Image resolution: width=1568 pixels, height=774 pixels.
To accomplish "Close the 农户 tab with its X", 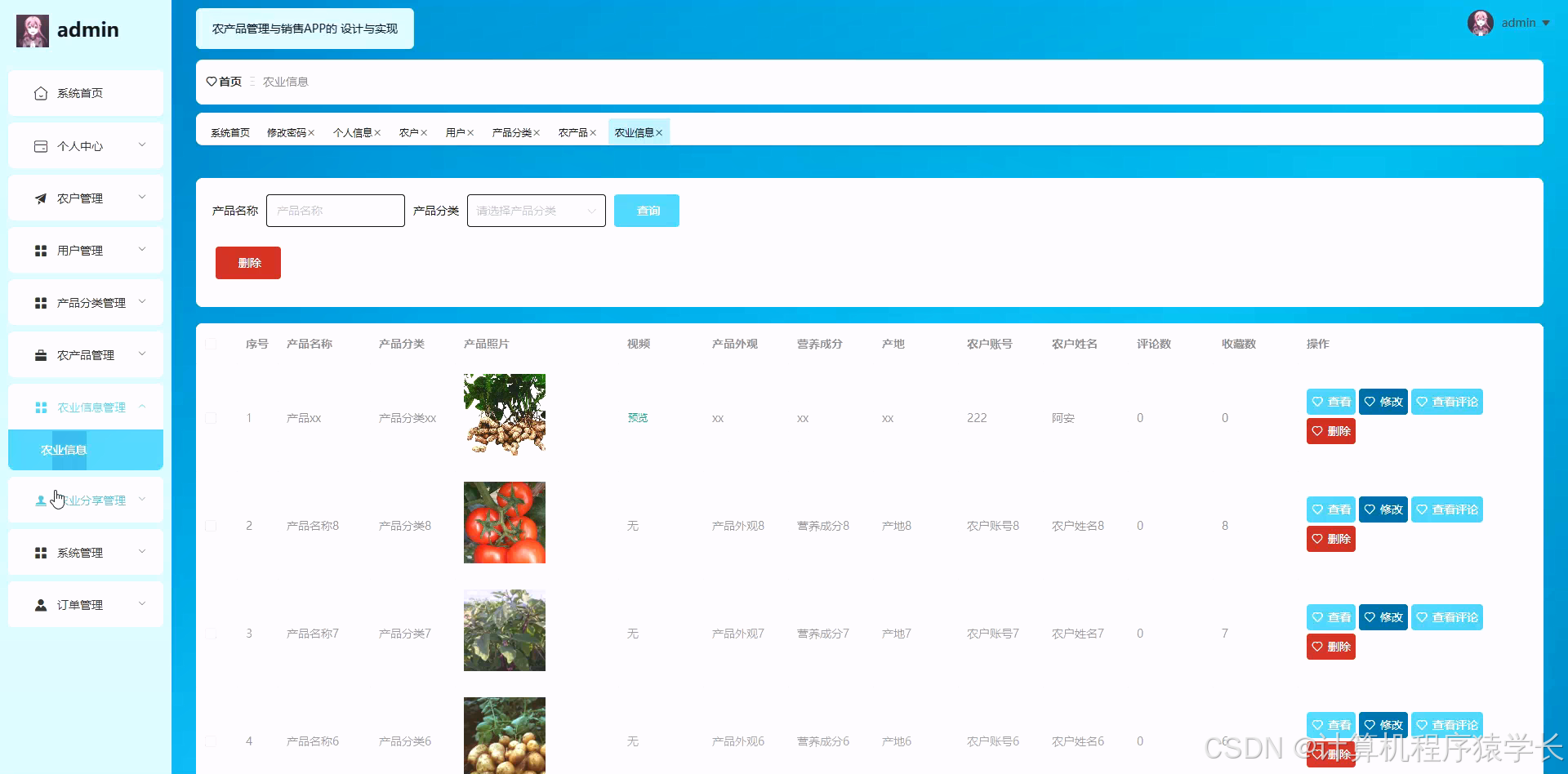I will click(424, 133).
